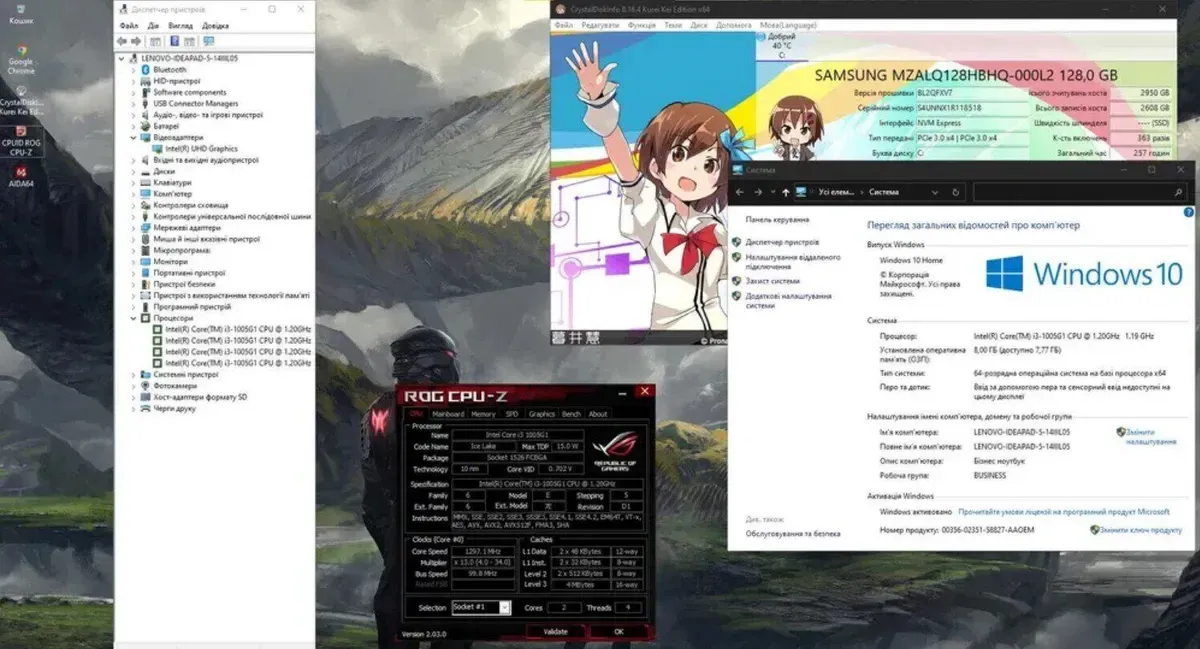Switch to the Mainboard tab in CPU-Z
Screen dimensions: 1200x649
447,413
